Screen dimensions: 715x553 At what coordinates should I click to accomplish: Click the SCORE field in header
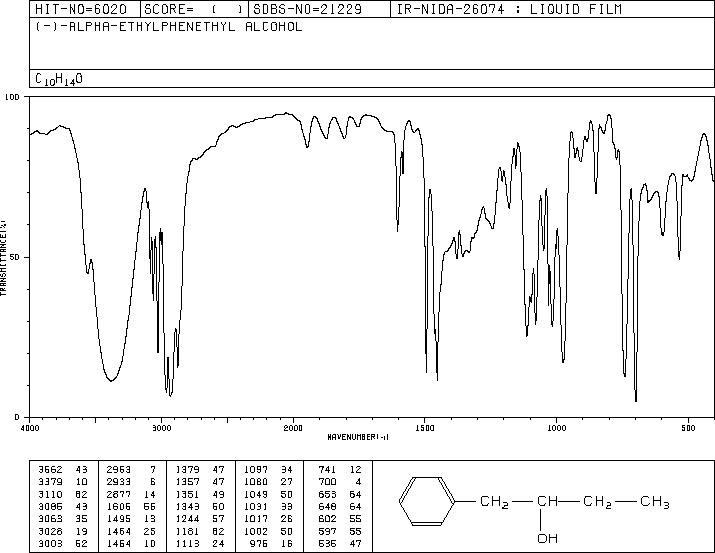[x=194, y=9]
